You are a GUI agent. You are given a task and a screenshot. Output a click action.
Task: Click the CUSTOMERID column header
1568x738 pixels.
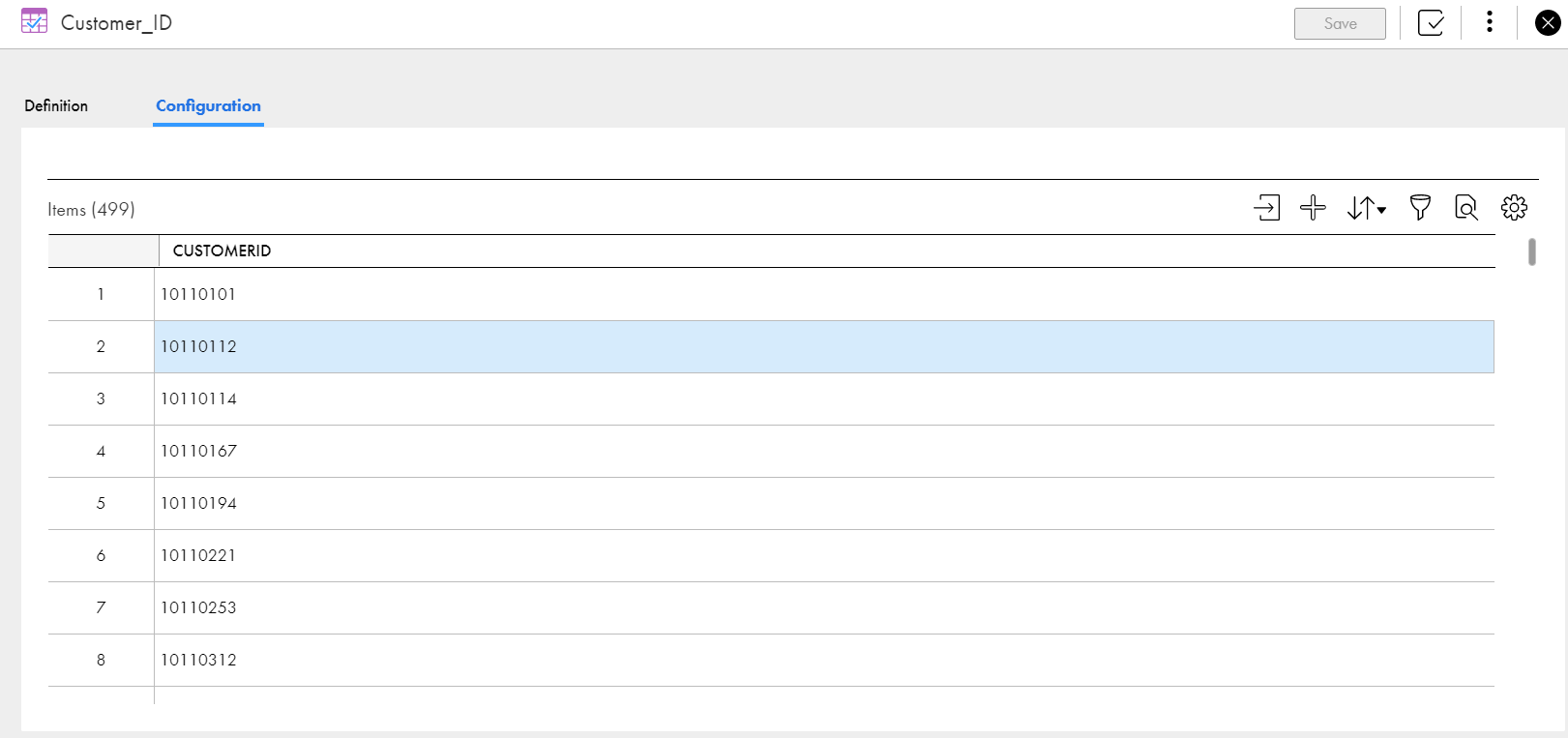point(222,251)
